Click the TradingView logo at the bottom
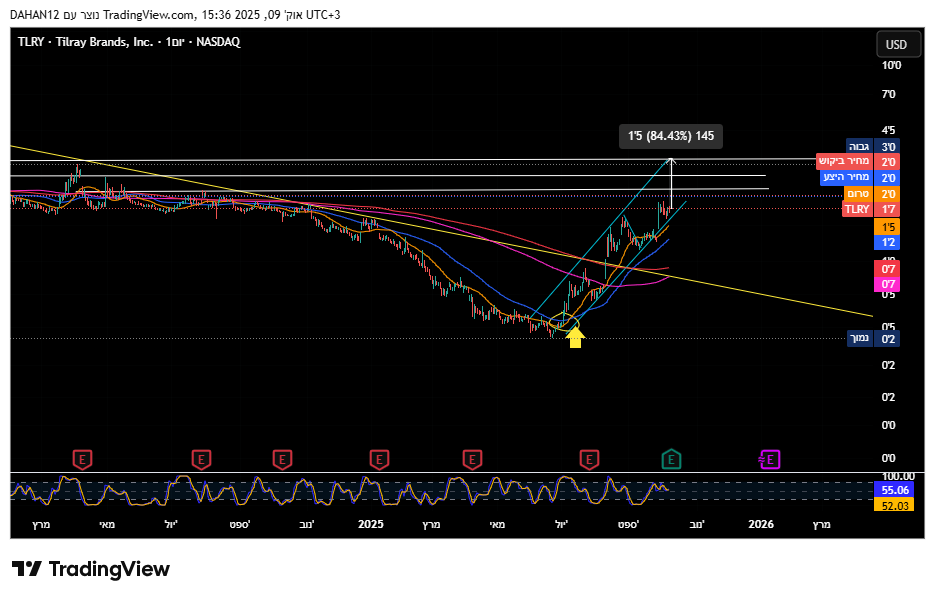This screenshot has height=599, width=935. (x=91, y=569)
